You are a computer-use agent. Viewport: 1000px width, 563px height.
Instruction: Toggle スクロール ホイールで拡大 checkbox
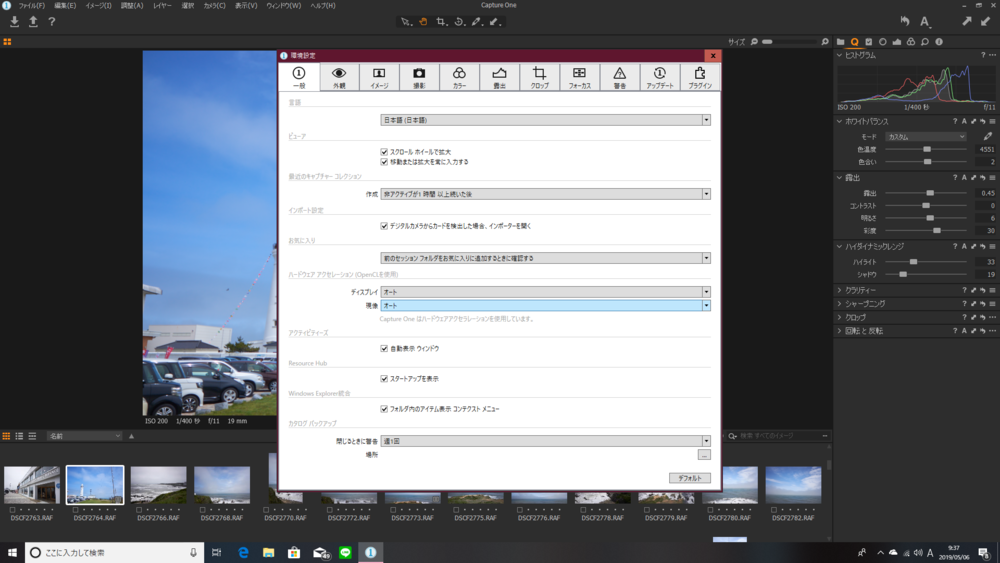pos(384,152)
